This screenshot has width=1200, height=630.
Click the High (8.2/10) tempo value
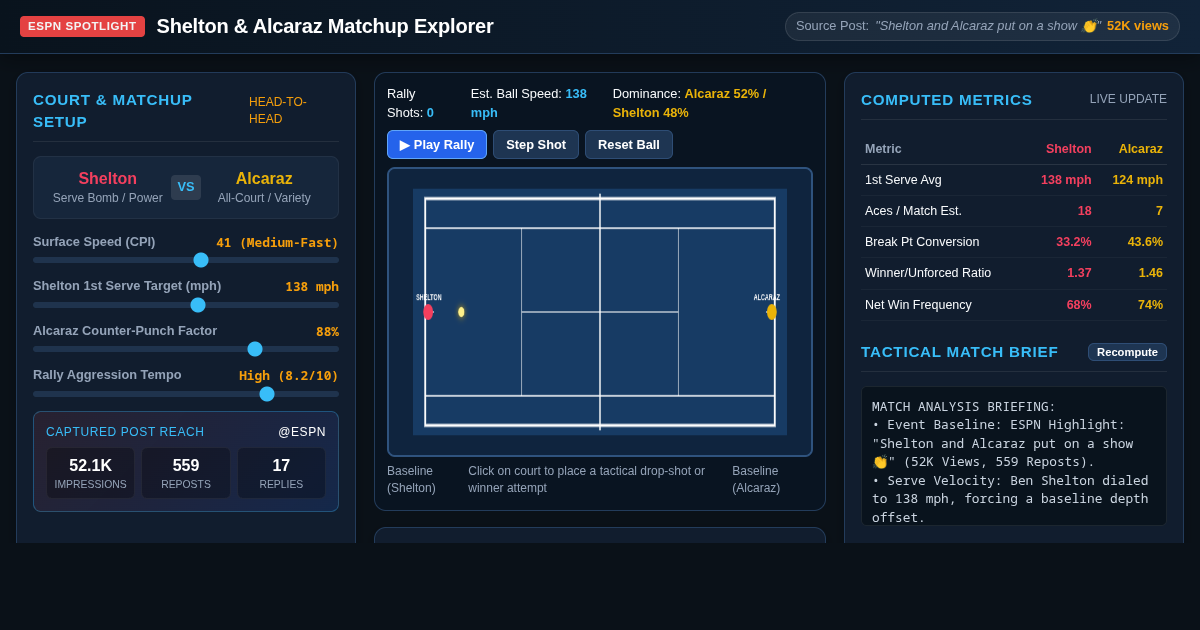tap(289, 376)
